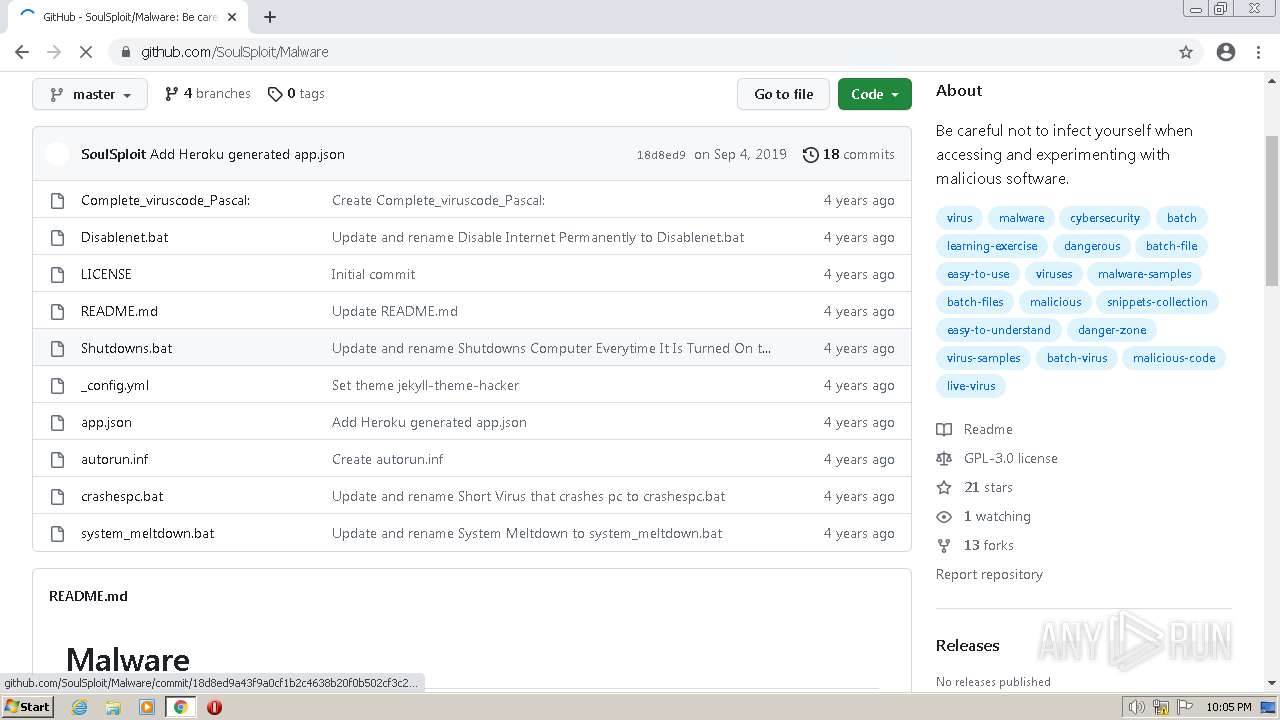
Task: Open a new browser tab
Action: pos(270,17)
